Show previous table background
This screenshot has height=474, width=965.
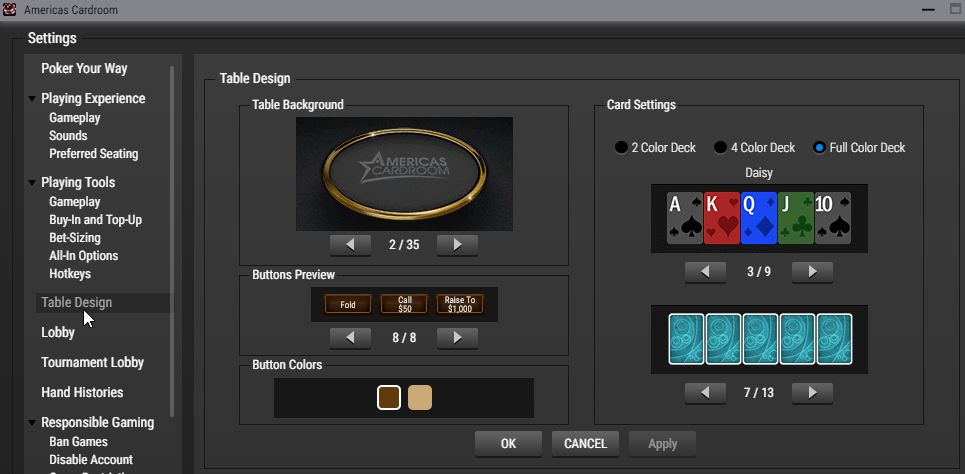click(350, 245)
